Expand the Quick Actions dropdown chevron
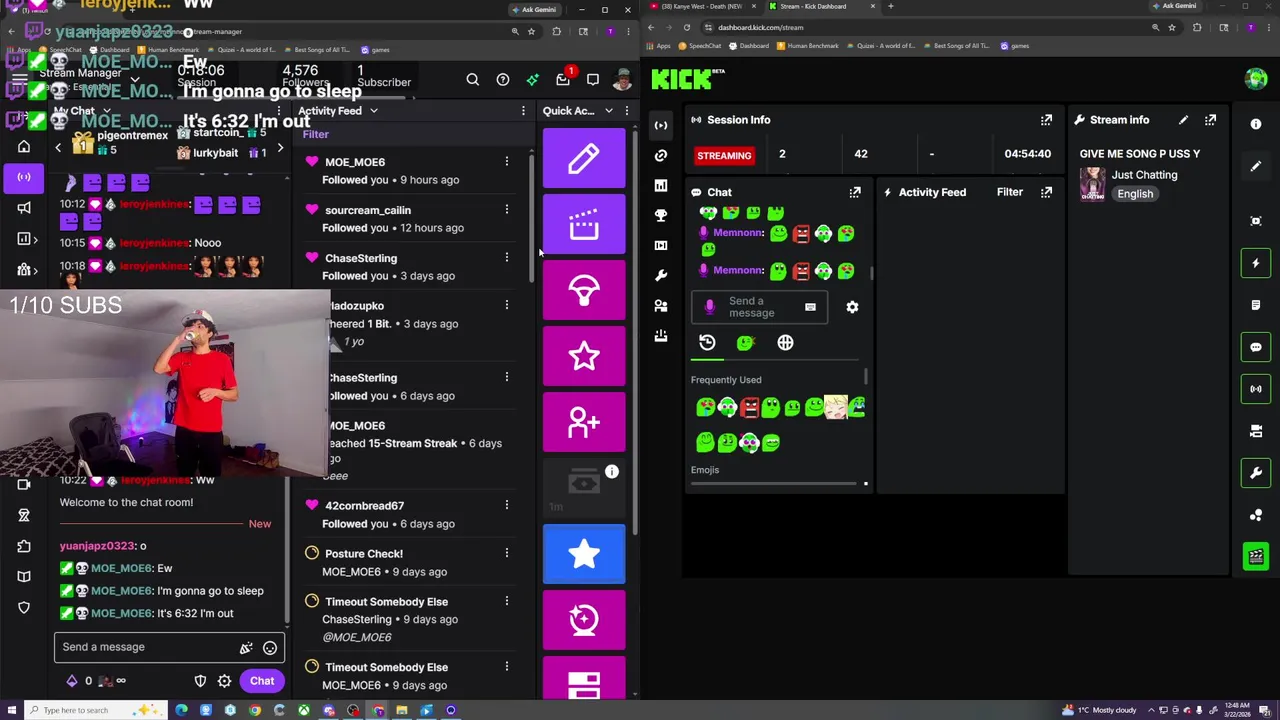1280x720 pixels. 608,111
